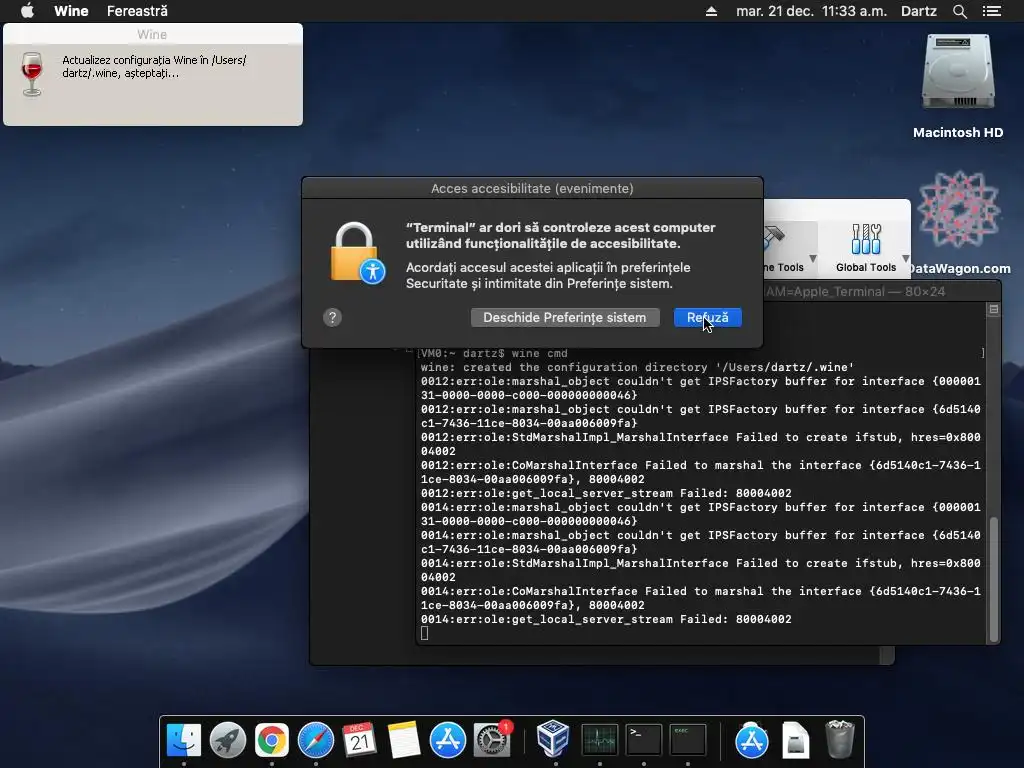Click the Deschide Preferințe sistem button
The width and height of the screenshot is (1024, 768).
tap(565, 317)
